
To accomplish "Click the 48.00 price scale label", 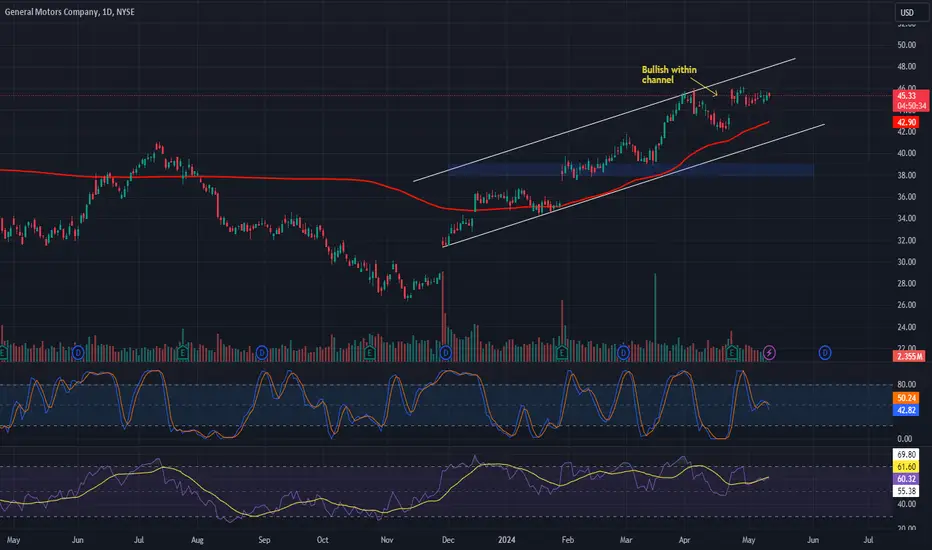I will click(906, 67).
